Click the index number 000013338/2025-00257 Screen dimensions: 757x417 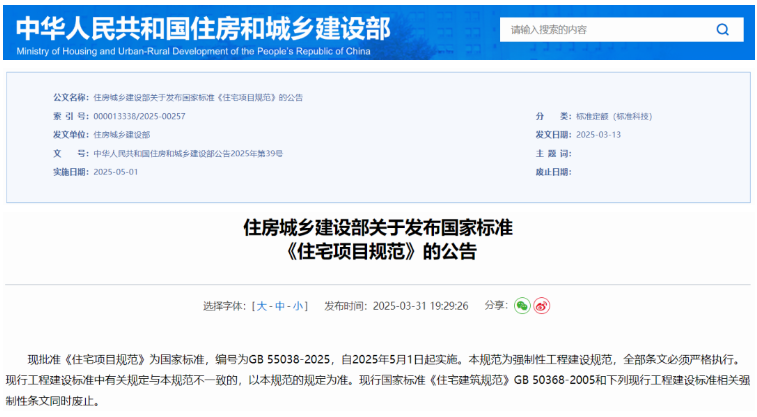[x=140, y=116]
